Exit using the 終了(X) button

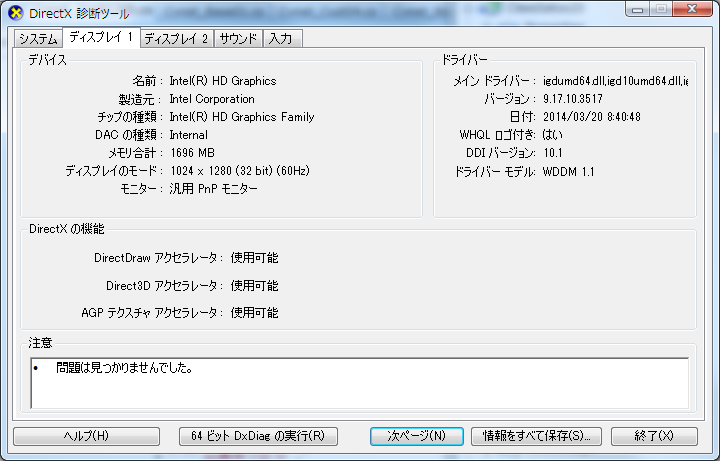click(654, 436)
